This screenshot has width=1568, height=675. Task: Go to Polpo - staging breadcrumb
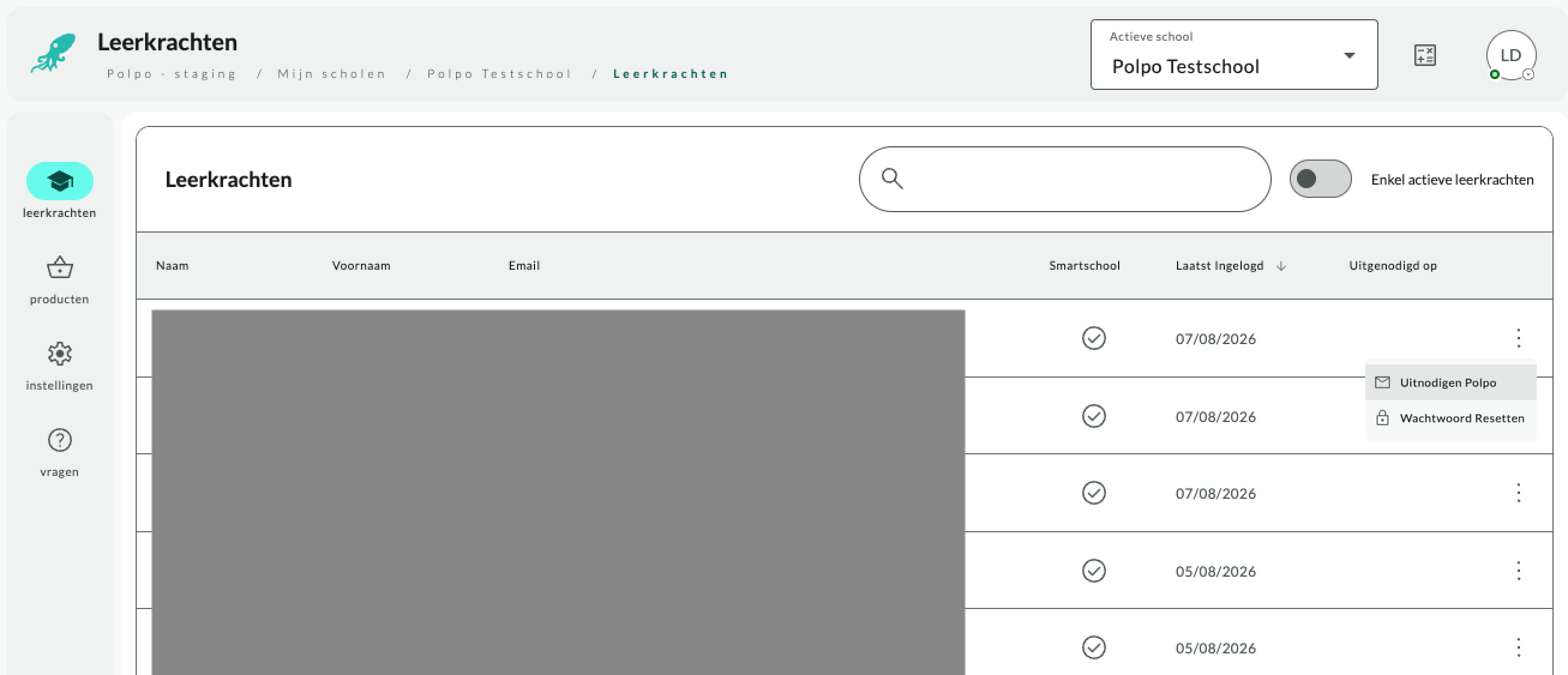pyautogui.click(x=172, y=74)
